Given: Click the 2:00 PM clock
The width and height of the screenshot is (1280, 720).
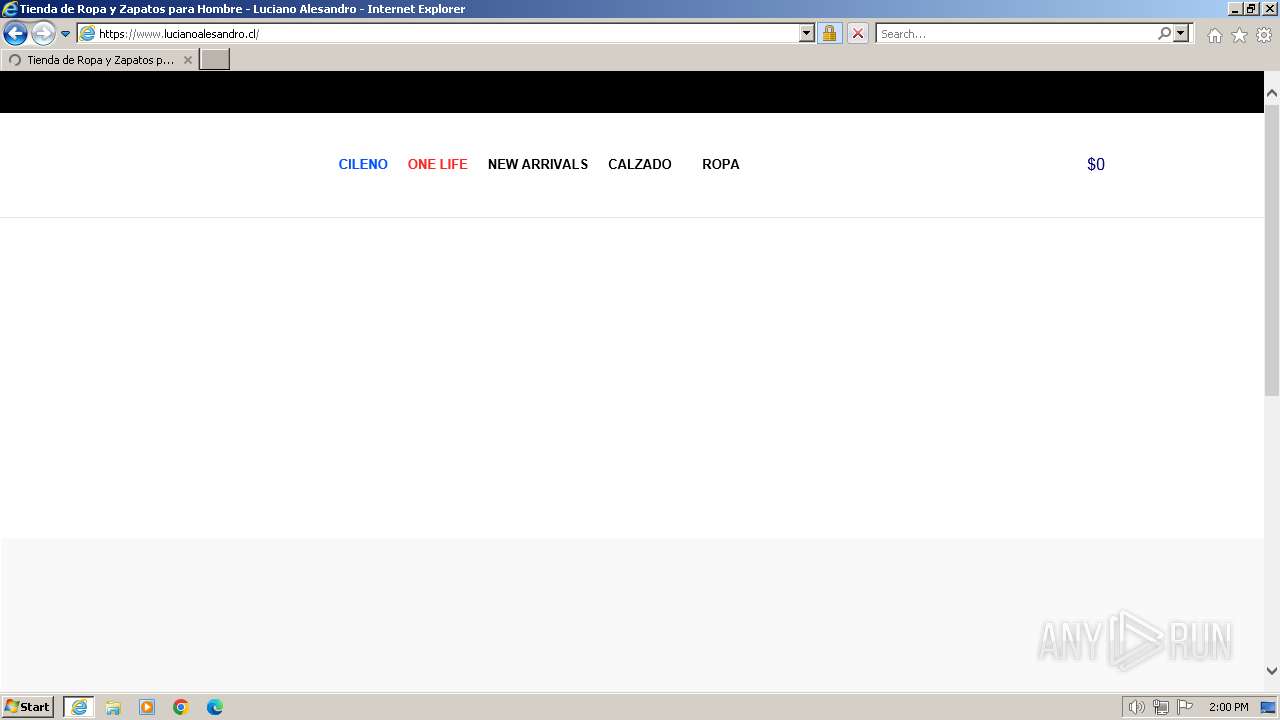Looking at the screenshot, I should (x=1228, y=707).
